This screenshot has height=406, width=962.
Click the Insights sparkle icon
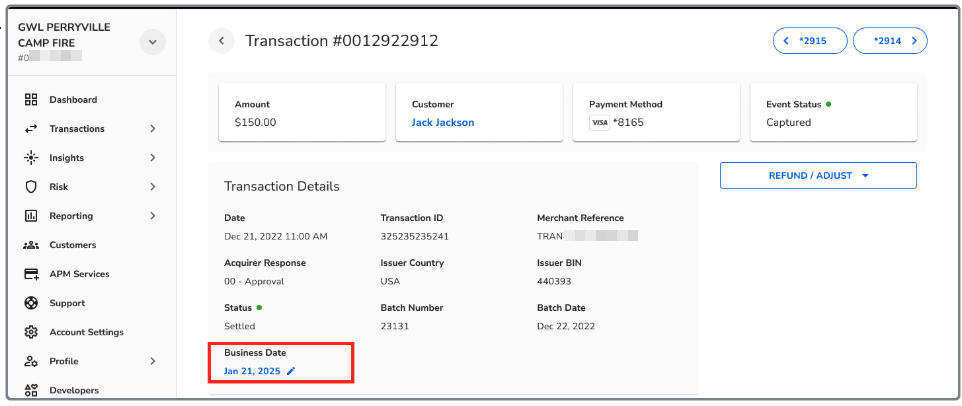31,158
